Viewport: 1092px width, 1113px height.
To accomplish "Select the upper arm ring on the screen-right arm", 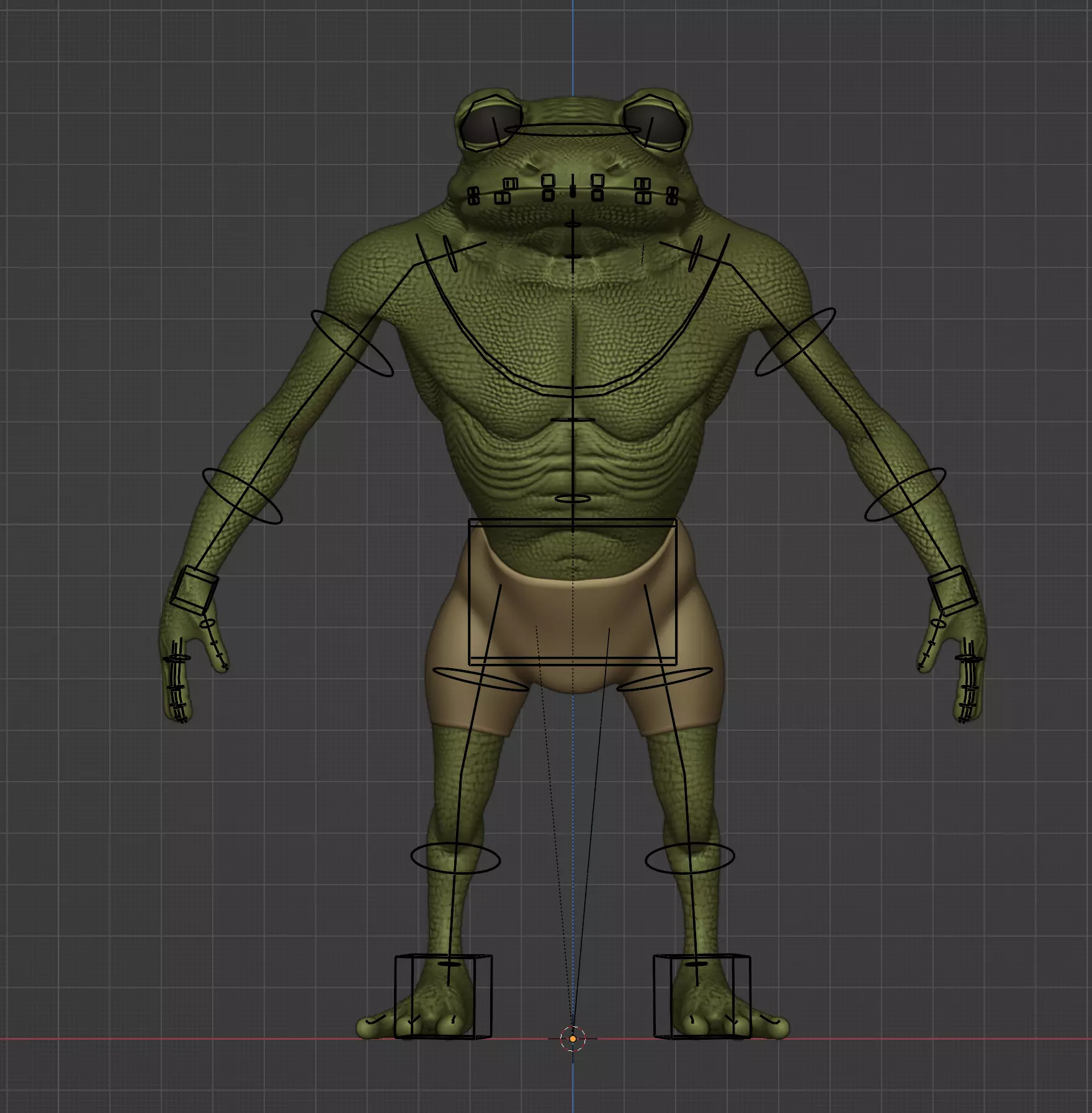I will (x=795, y=342).
